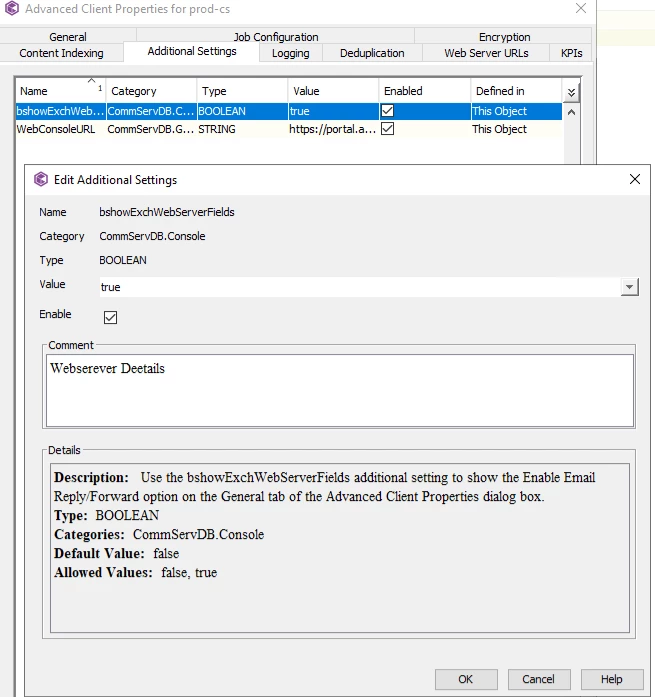Viewport: 655px width, 697px height.
Task: Click the Enabled column header
Action: pos(424,91)
